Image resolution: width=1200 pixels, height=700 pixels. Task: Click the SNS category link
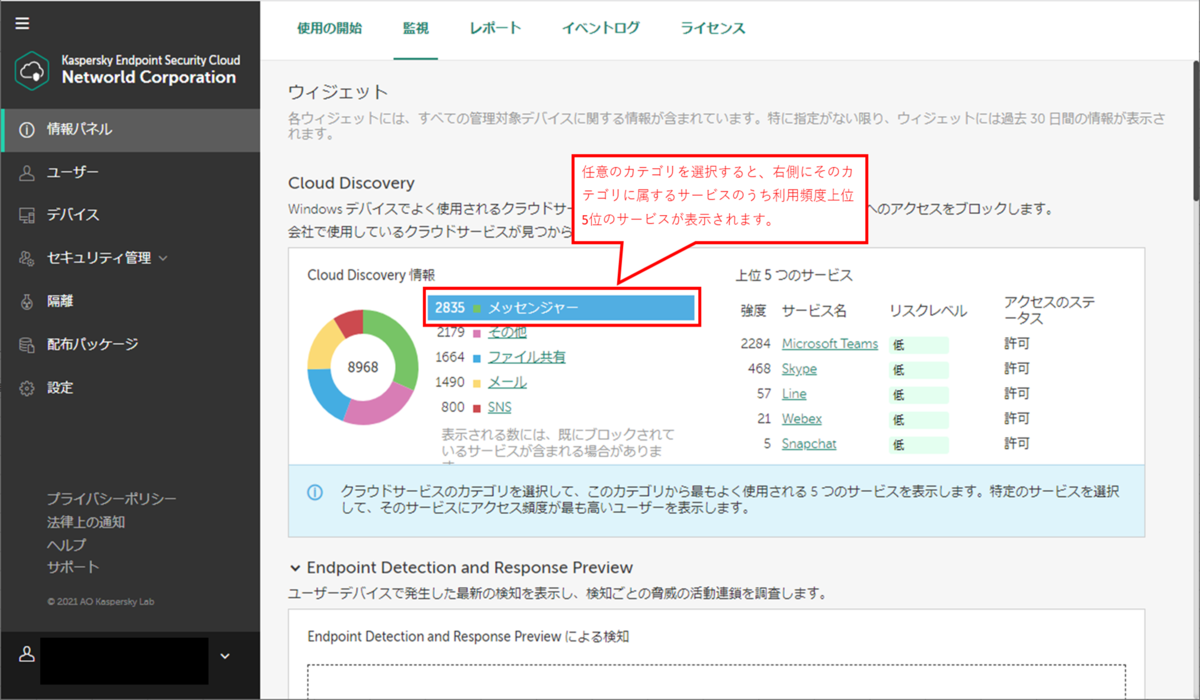pos(499,407)
